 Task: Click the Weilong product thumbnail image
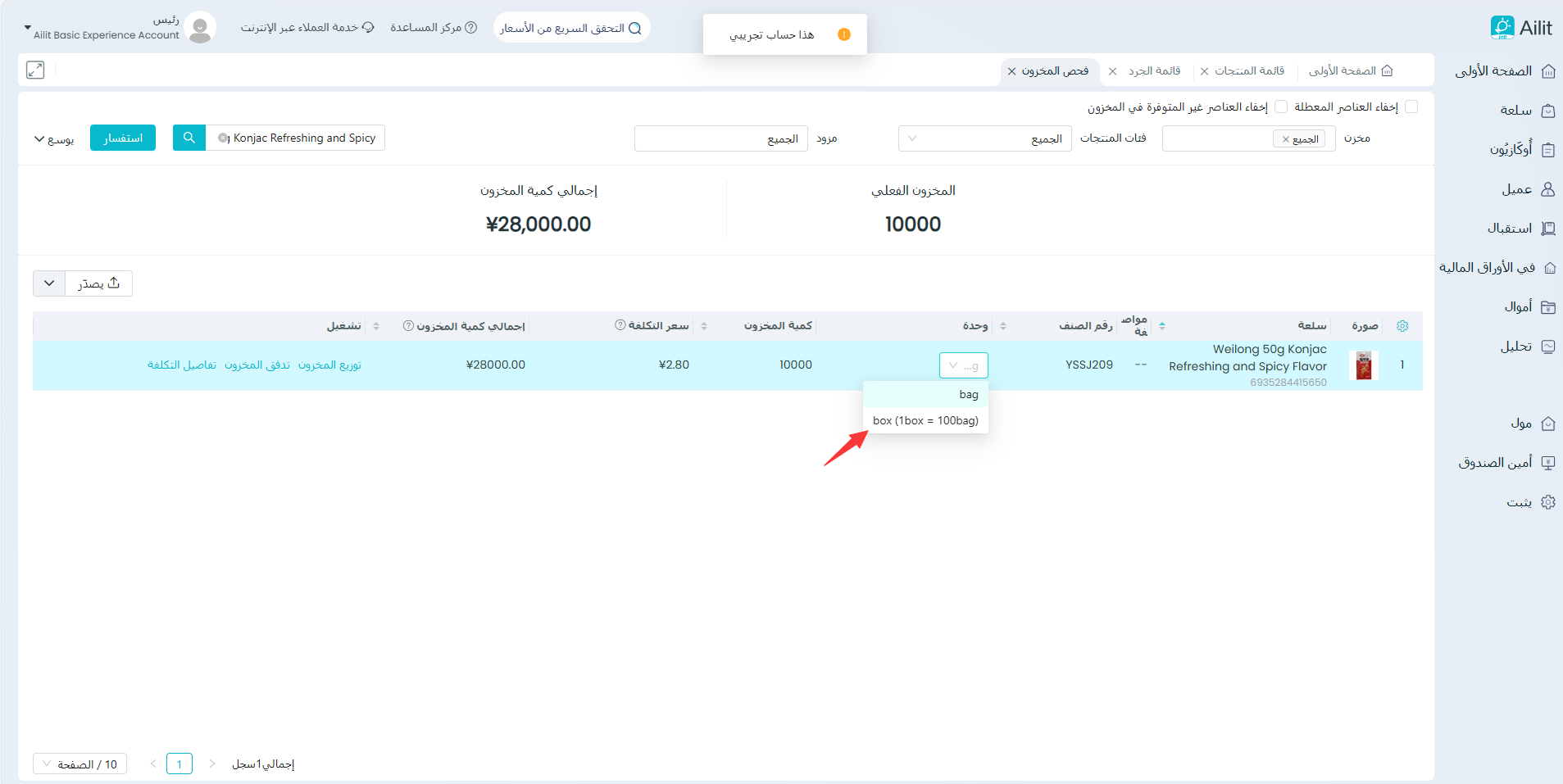(1364, 365)
